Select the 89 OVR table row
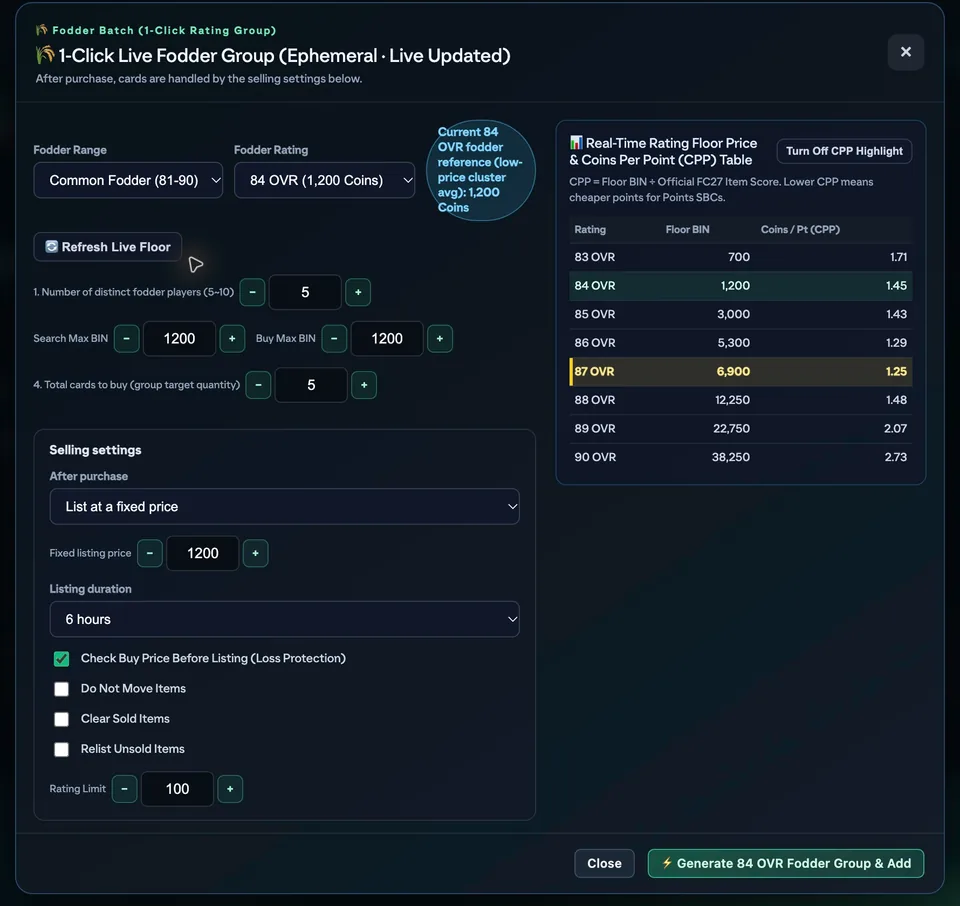Screen dimensions: 960x906 [x=740, y=429]
